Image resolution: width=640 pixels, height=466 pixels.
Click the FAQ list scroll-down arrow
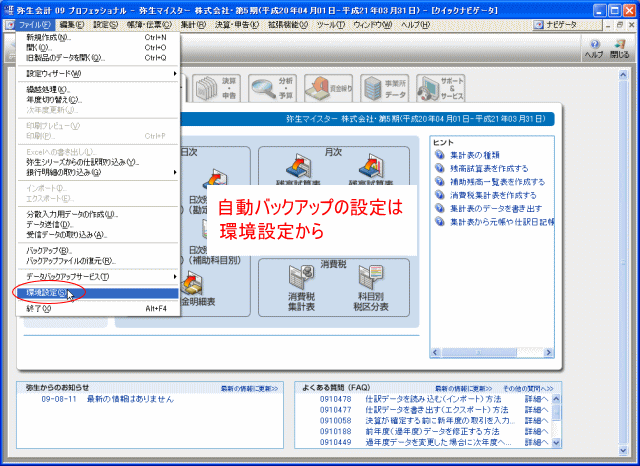pos(556,442)
